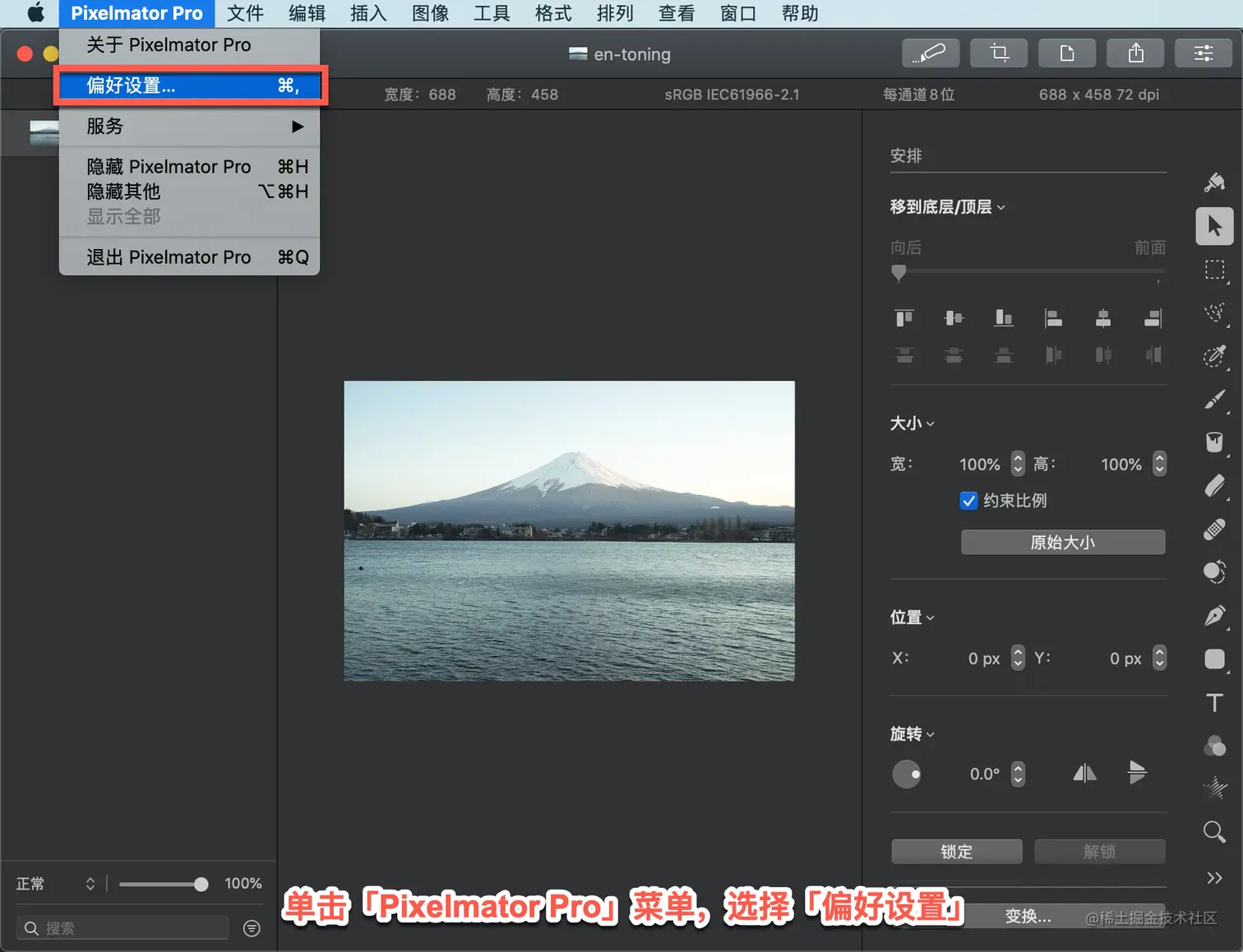Align layers to bottom edges
Image resolution: width=1243 pixels, height=952 pixels.
(x=1004, y=317)
